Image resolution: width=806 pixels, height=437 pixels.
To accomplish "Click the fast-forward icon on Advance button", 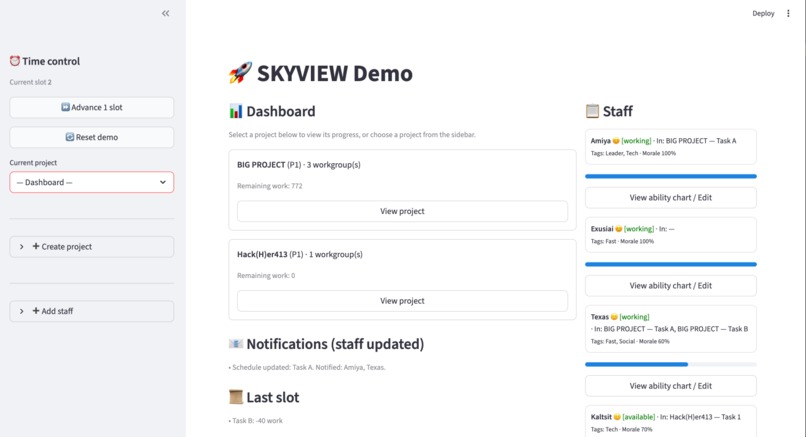I will coord(65,107).
